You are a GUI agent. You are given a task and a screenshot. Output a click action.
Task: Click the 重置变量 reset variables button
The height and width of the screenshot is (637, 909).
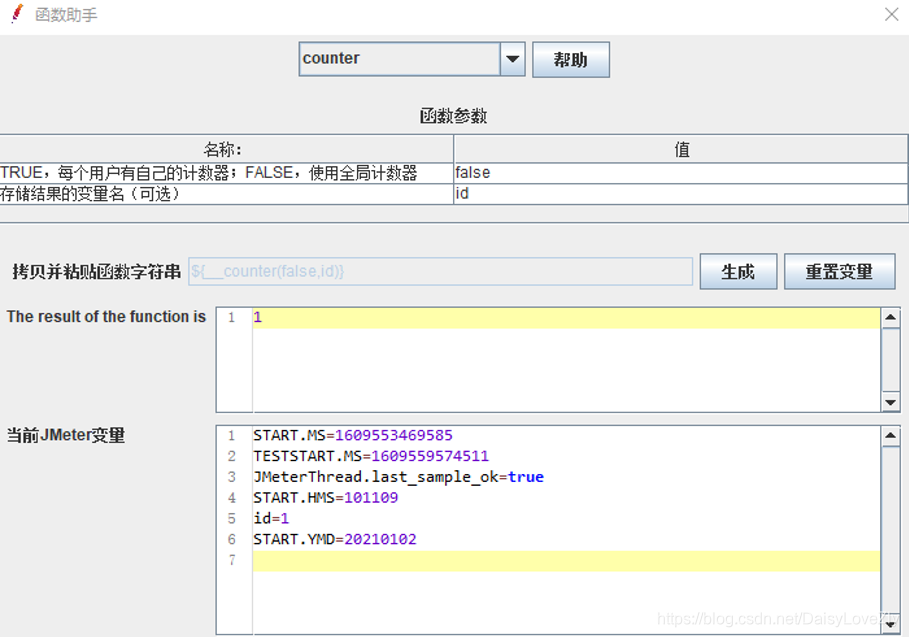coord(839,271)
